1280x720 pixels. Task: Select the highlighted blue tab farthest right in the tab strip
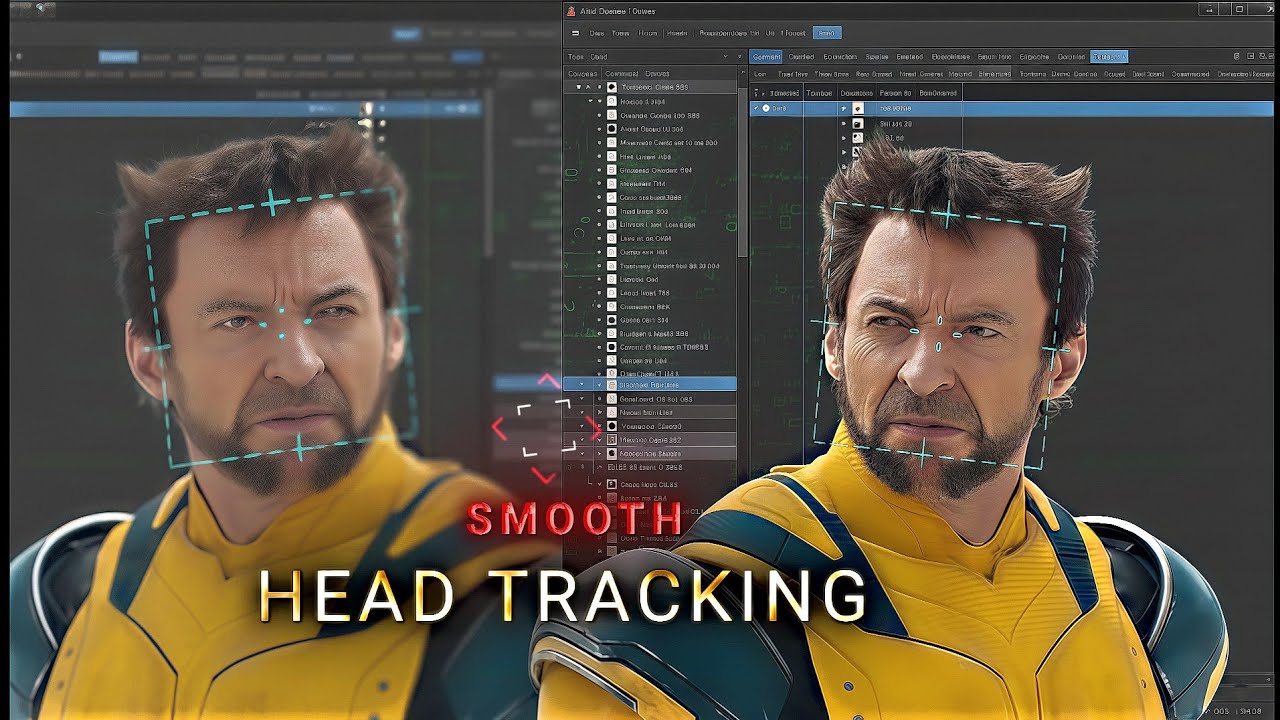1109,57
